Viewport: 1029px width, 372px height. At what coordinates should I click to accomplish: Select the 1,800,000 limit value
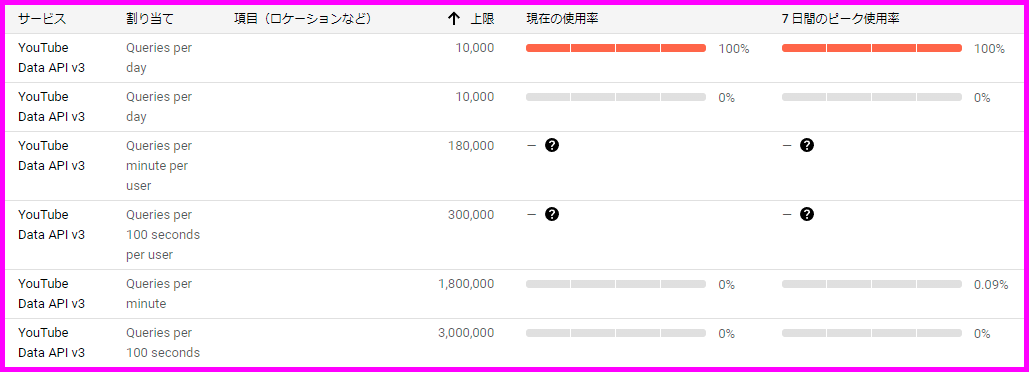point(466,283)
